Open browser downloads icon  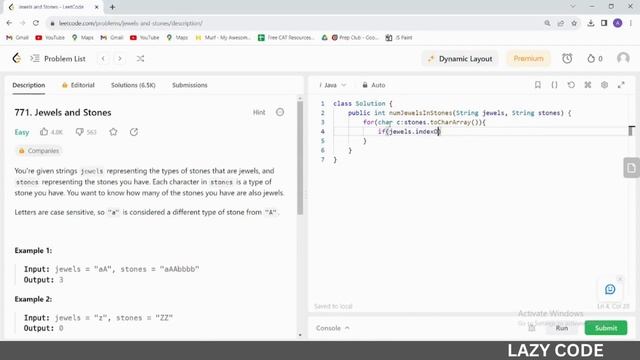591,23
